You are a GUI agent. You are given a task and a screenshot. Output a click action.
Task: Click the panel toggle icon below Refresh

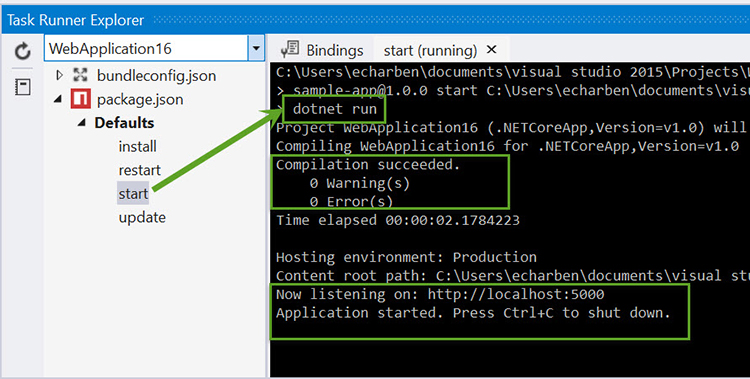pos(22,87)
